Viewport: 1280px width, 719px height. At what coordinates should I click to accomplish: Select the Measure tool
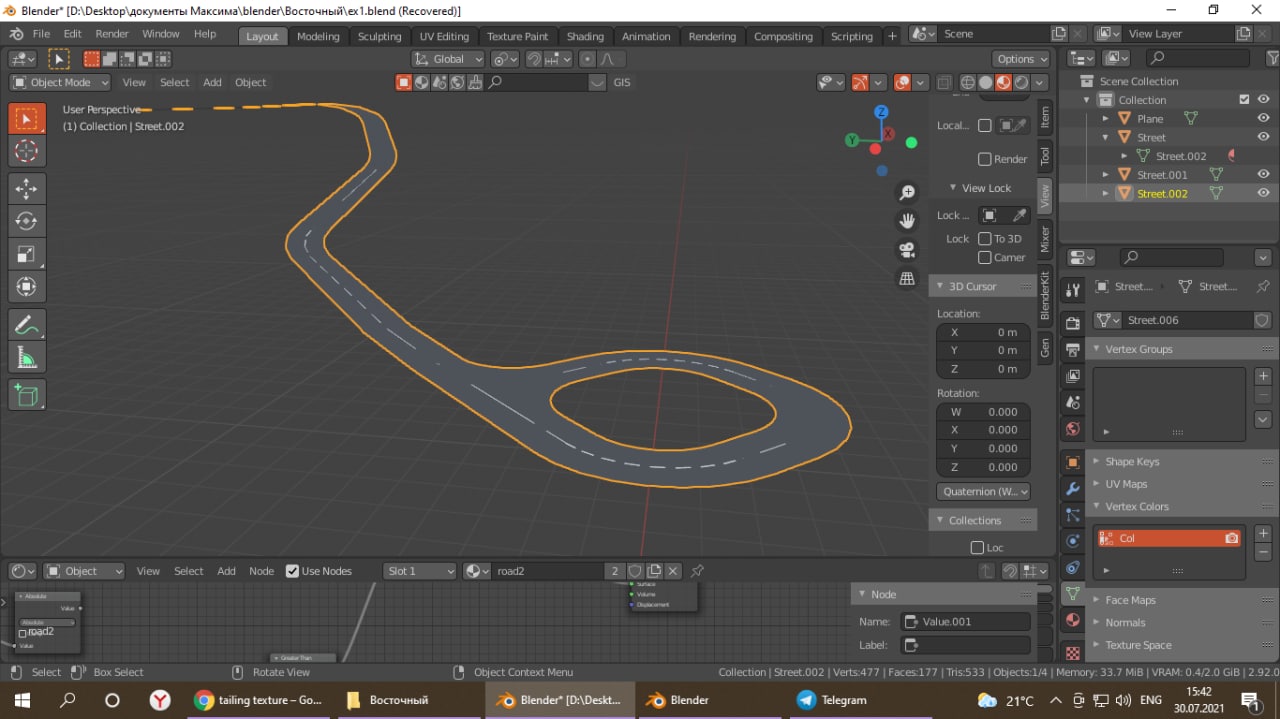pos(27,358)
